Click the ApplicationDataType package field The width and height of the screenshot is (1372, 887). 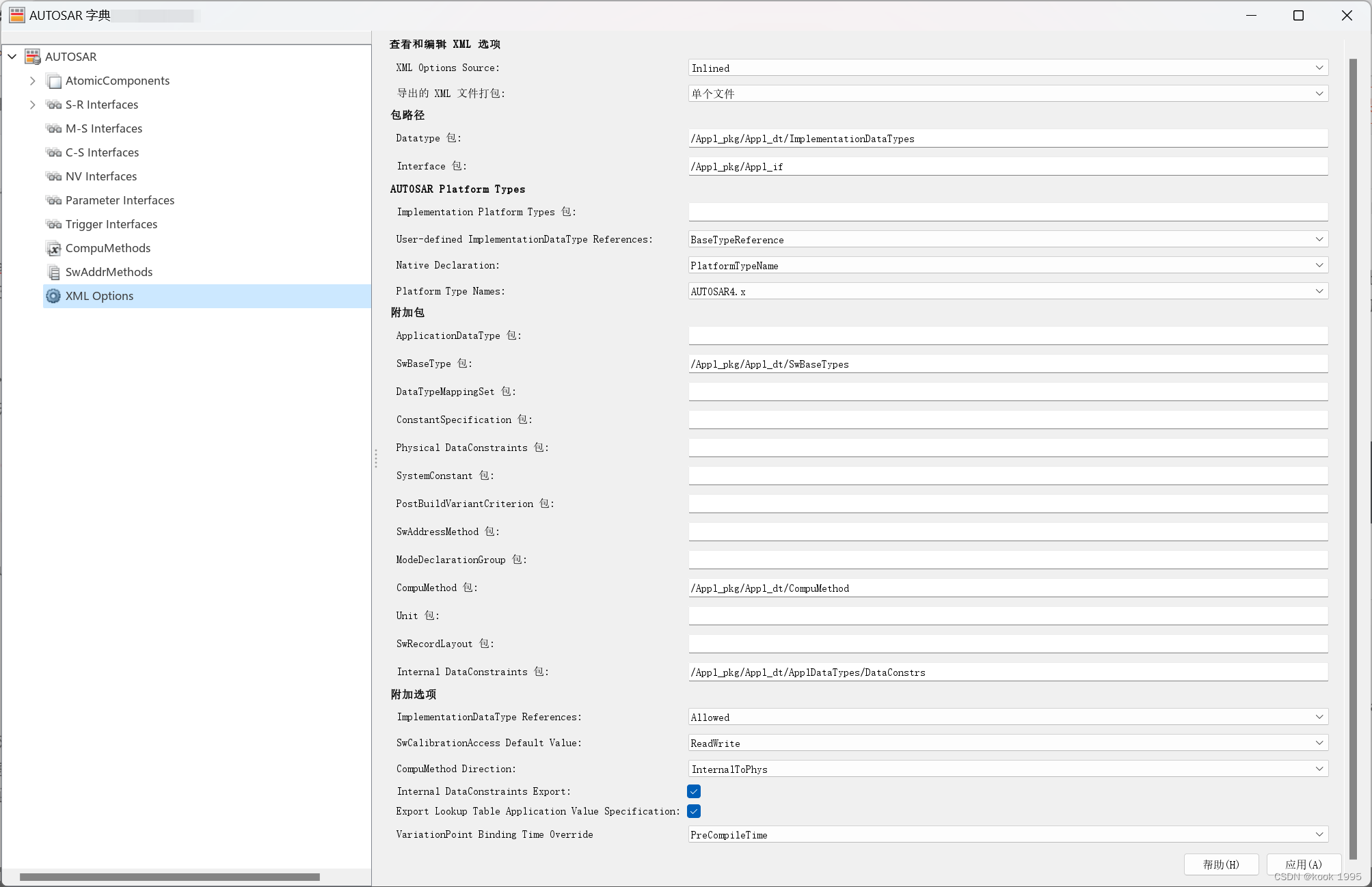pyautogui.click(x=1008, y=336)
